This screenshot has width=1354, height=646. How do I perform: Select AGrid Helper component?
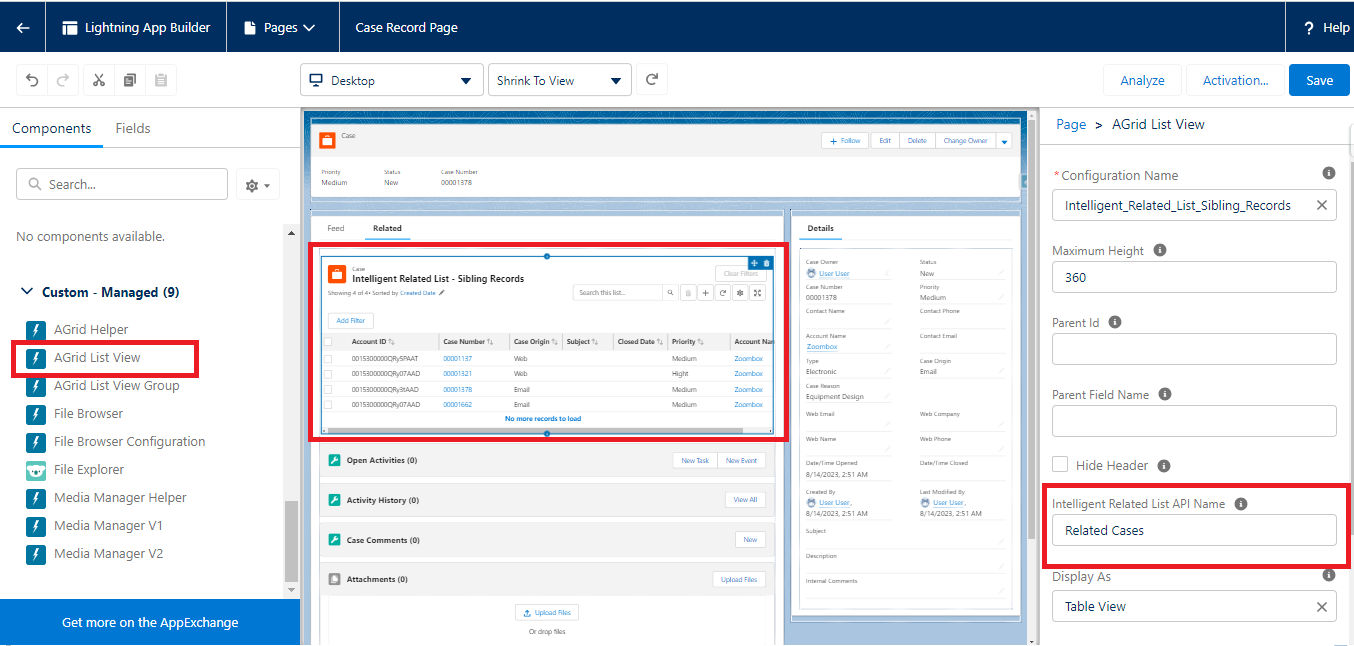click(90, 329)
